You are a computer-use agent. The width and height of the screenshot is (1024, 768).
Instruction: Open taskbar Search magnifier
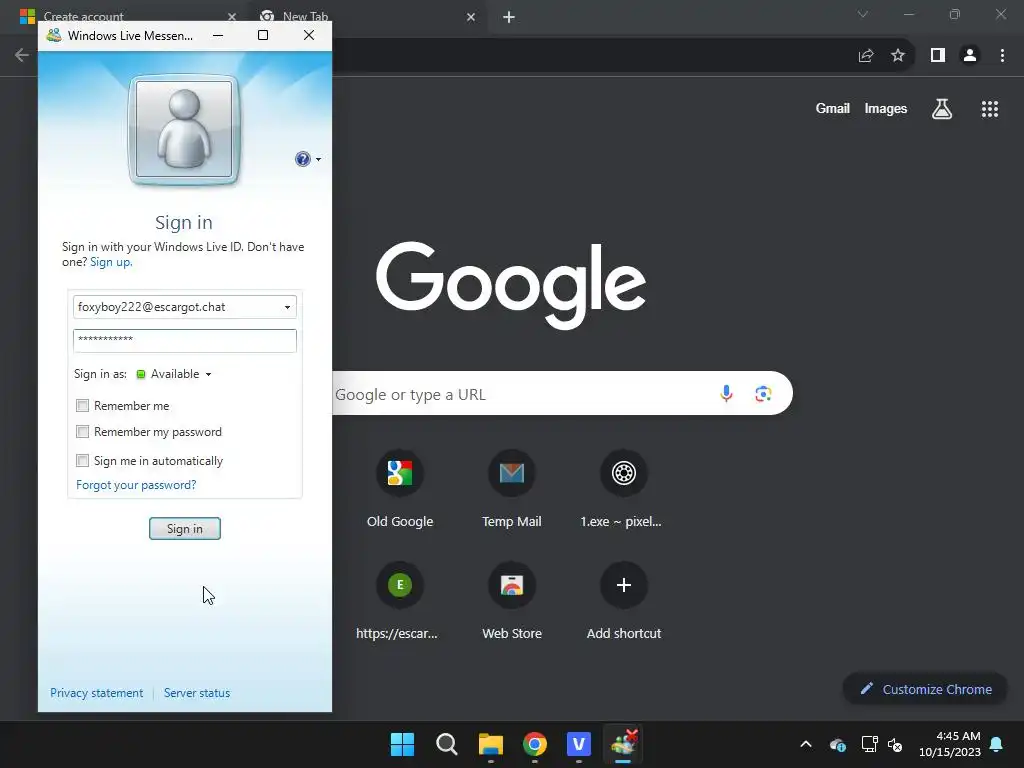tap(447, 744)
